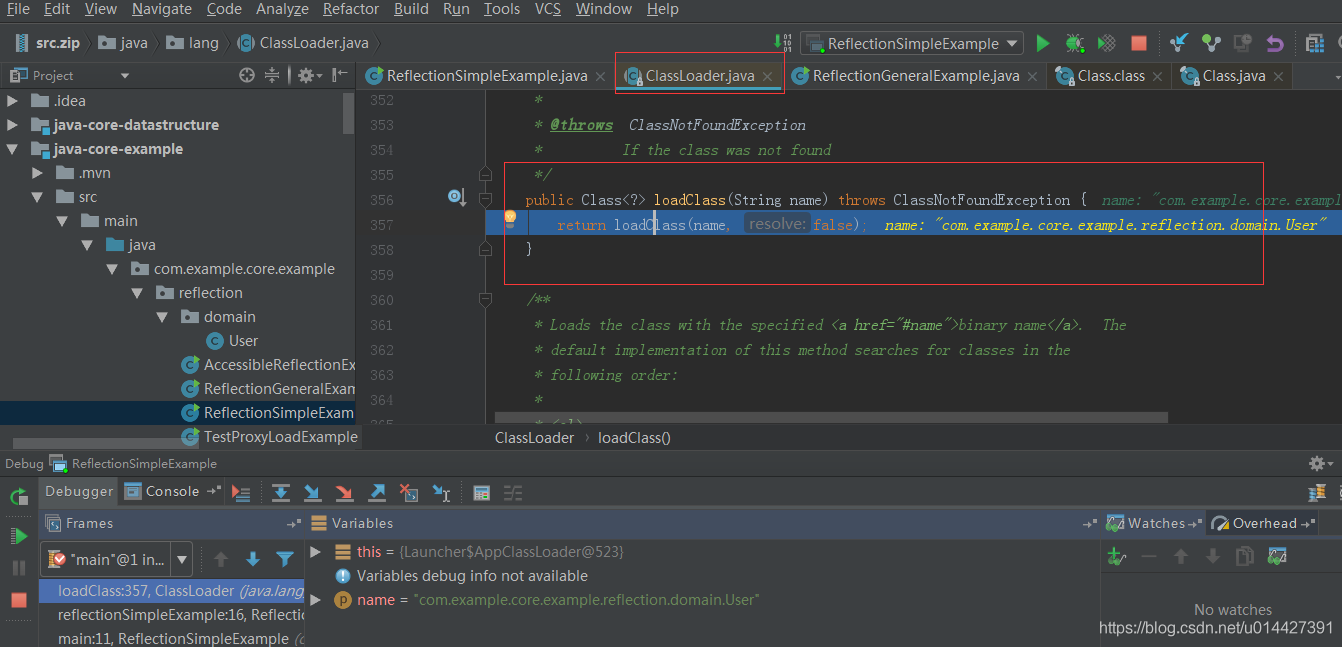Hide the Project tool window
The width and height of the screenshot is (1342, 647).
pyautogui.click(x=340, y=75)
